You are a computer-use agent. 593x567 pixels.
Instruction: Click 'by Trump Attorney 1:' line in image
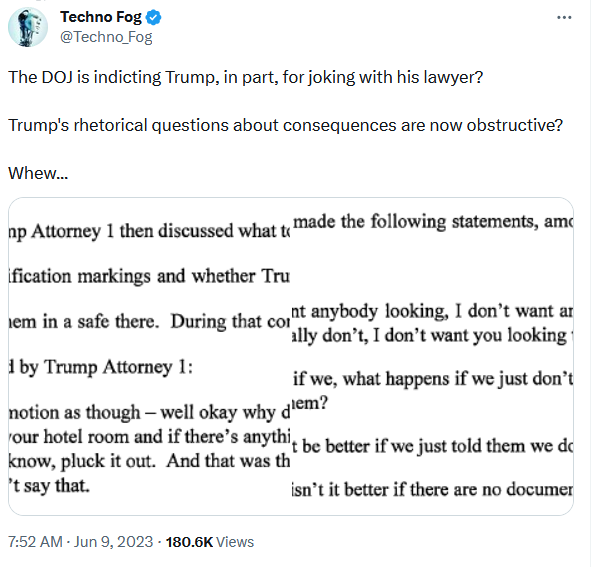[x=101, y=367]
